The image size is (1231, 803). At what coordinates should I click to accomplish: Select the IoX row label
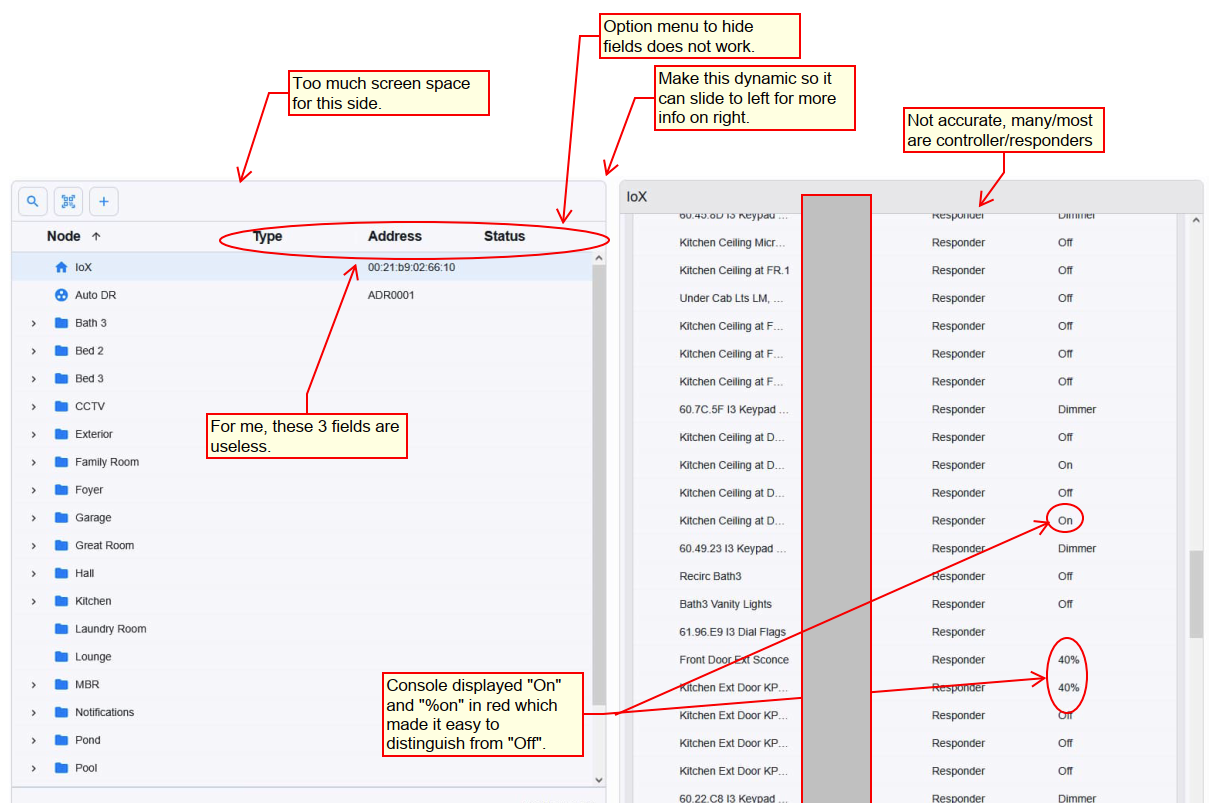point(83,267)
